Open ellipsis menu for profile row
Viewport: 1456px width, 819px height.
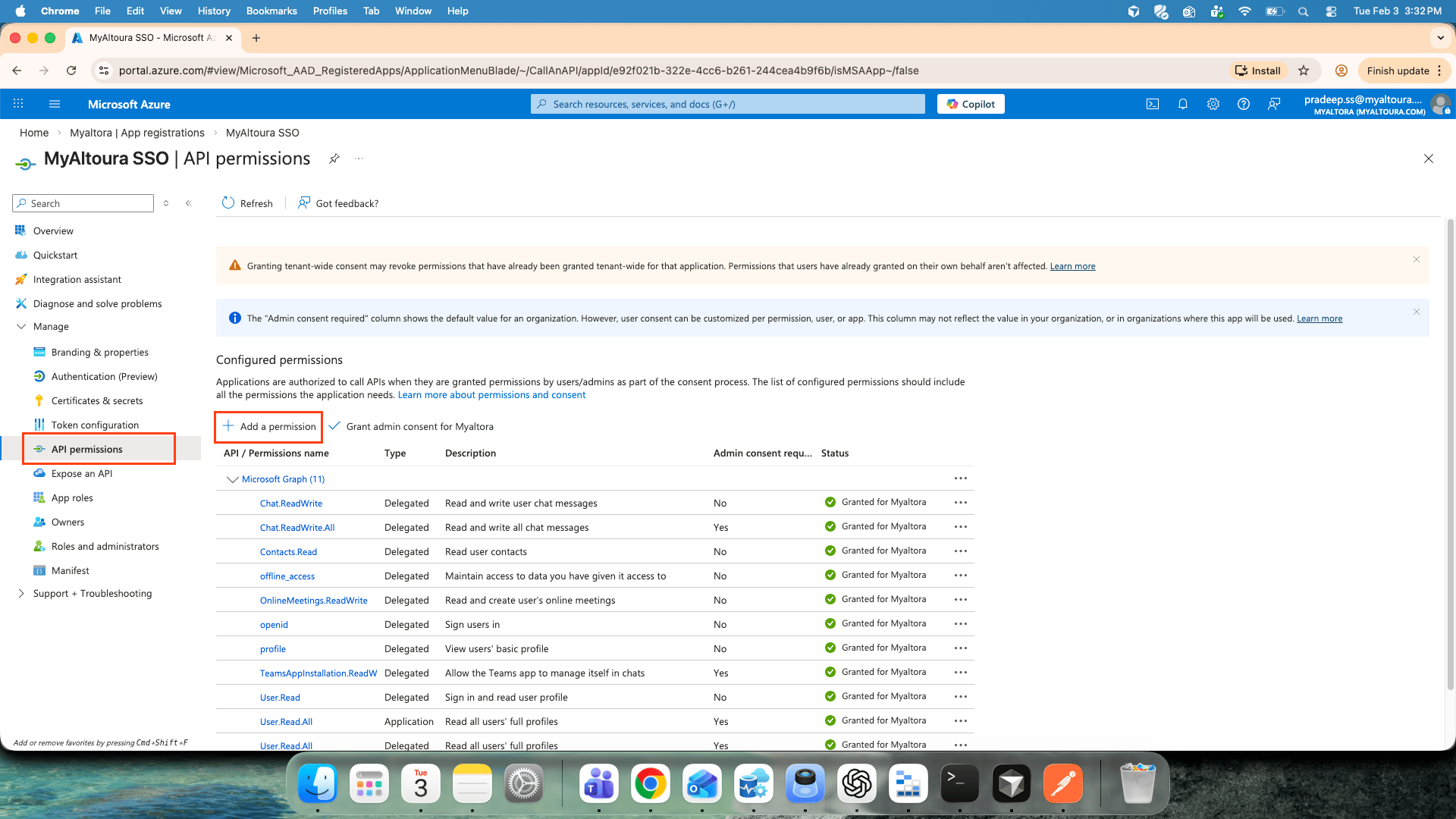[961, 648]
